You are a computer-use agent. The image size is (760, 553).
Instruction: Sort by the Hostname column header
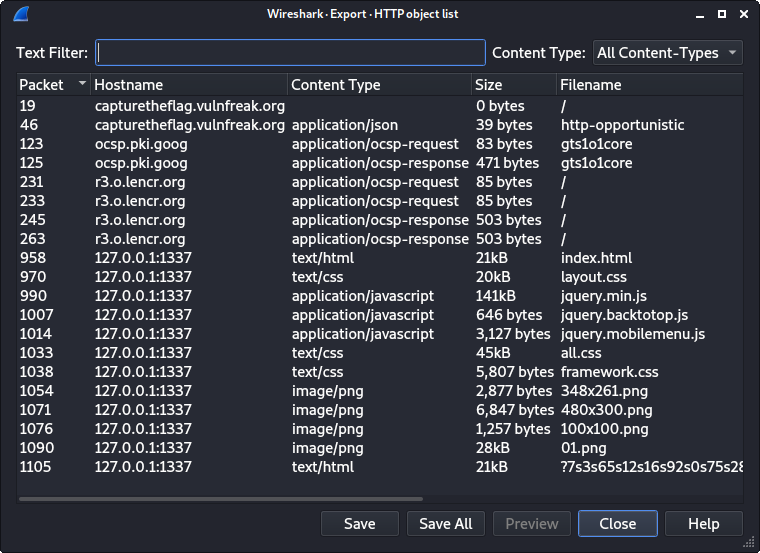[x=189, y=85]
